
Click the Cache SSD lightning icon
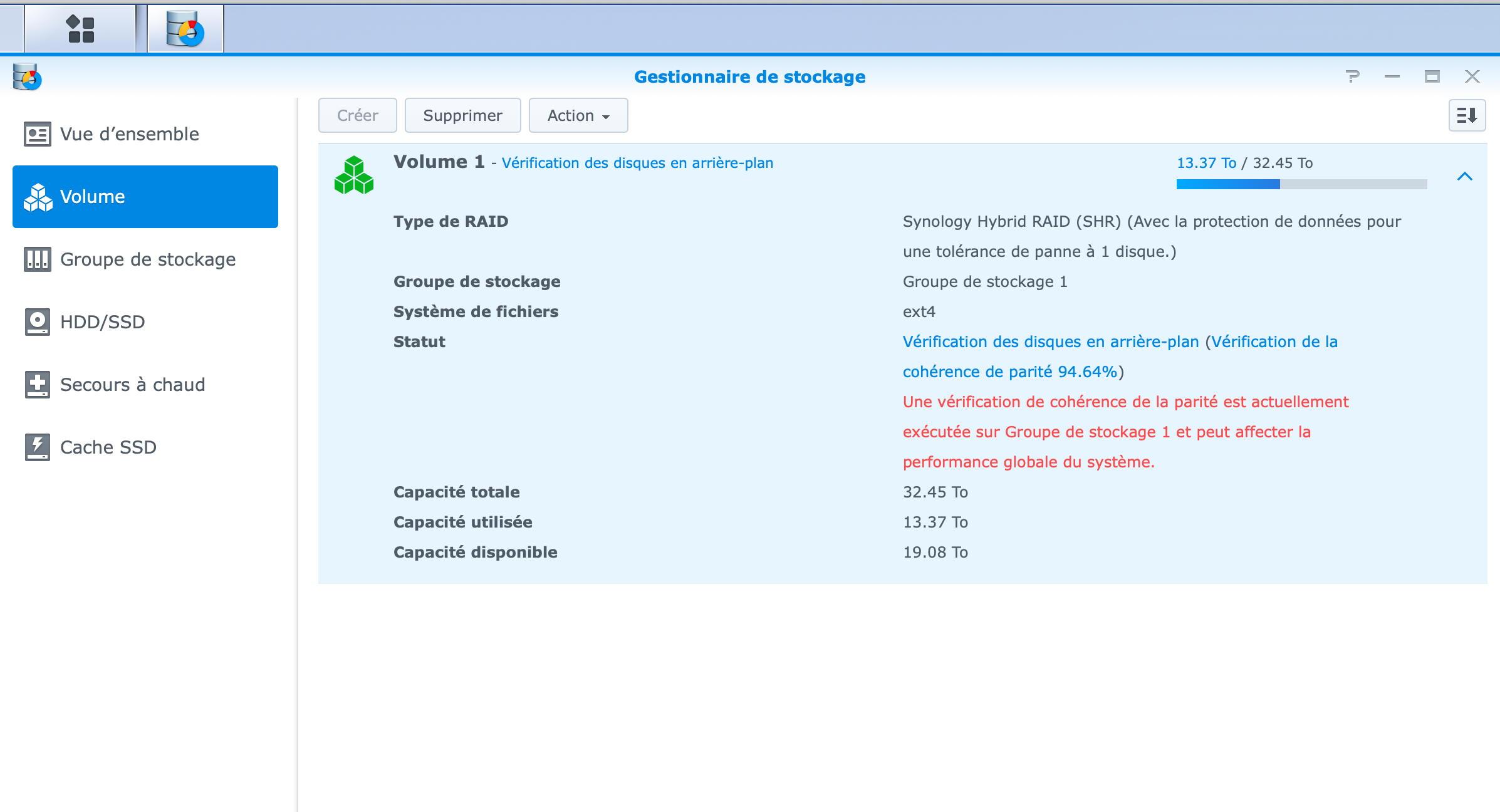pyautogui.click(x=38, y=447)
